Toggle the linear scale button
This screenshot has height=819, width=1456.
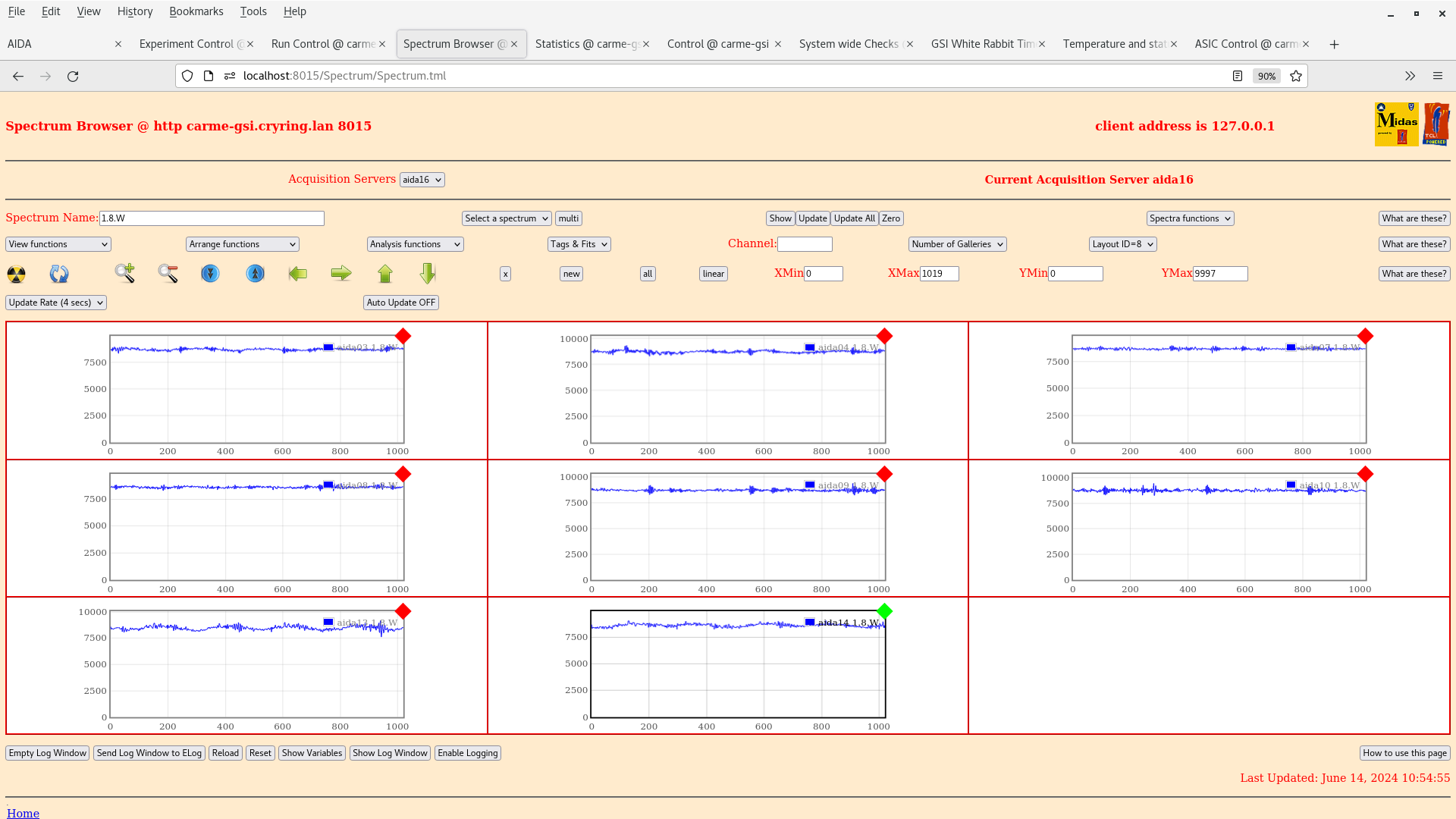713,274
